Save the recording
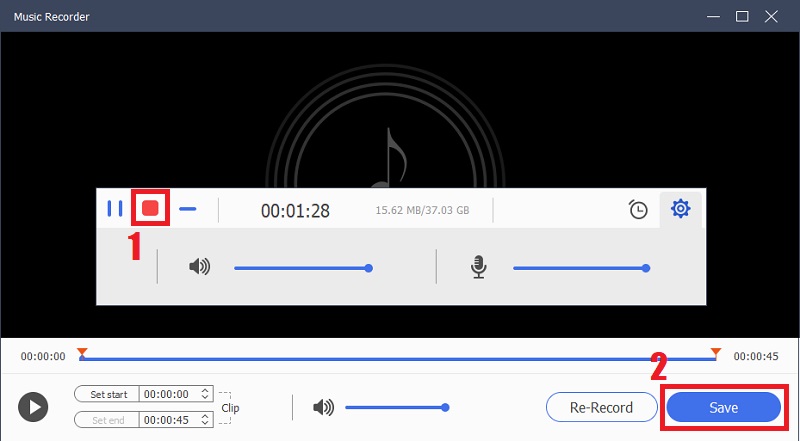 [723, 407]
